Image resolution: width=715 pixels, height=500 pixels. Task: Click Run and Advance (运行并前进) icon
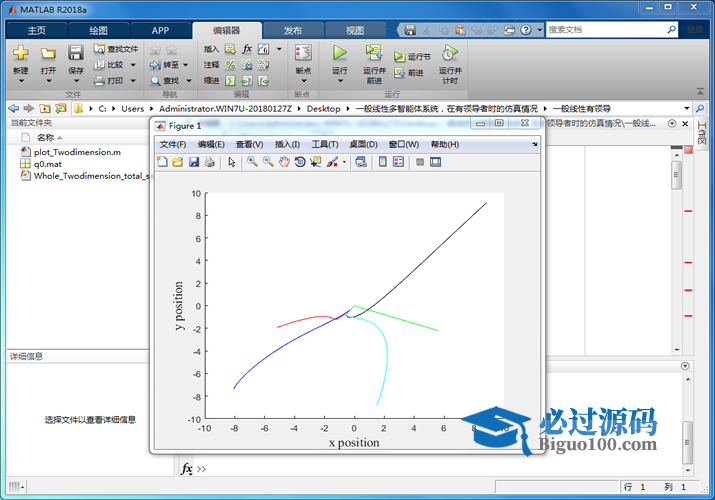(374, 53)
